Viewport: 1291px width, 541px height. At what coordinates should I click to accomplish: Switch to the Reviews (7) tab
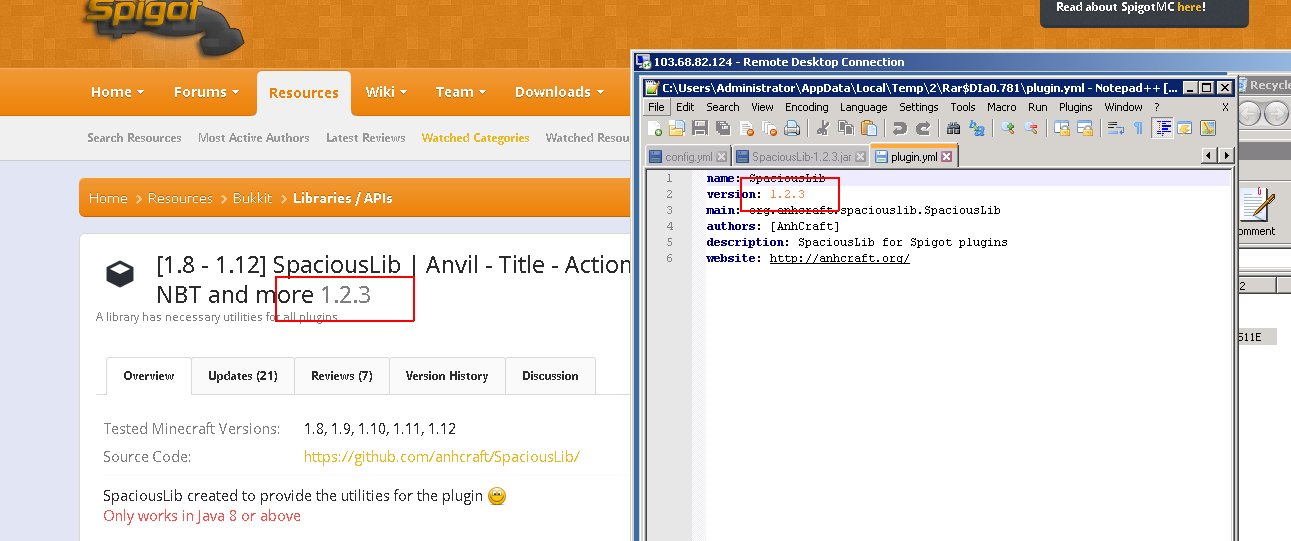tap(342, 376)
